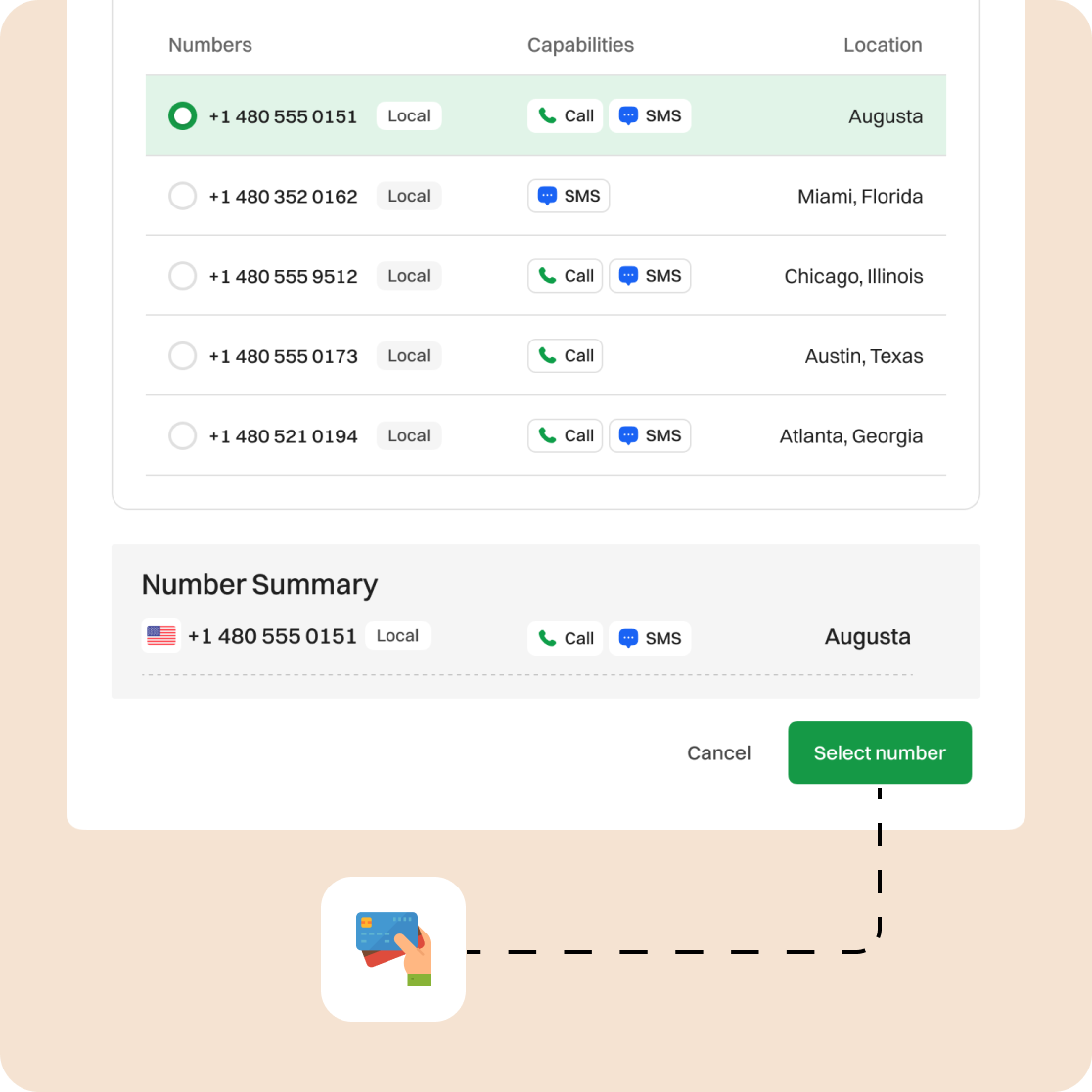Image resolution: width=1092 pixels, height=1092 pixels.
Task: Choose the +1 480 521 0194 radio option
Action: [183, 435]
